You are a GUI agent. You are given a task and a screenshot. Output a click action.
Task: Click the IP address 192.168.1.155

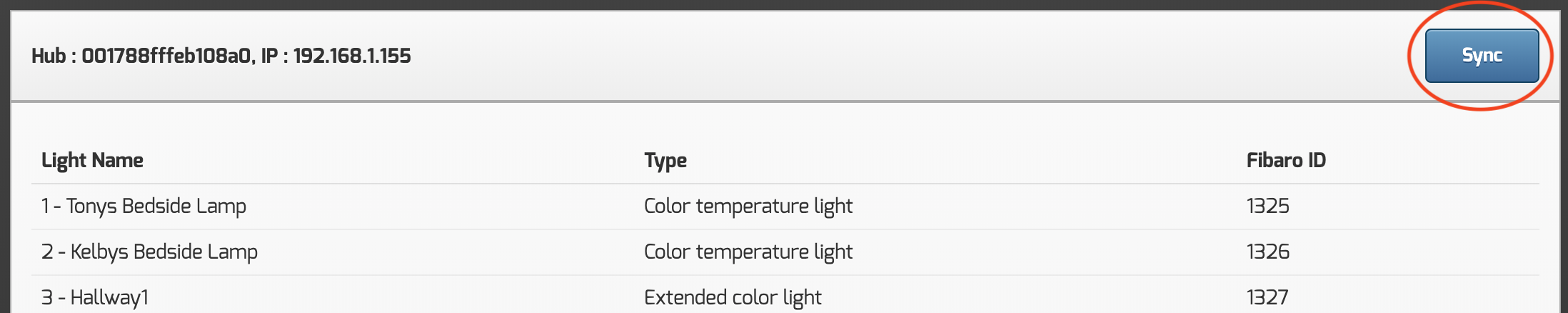(352, 56)
